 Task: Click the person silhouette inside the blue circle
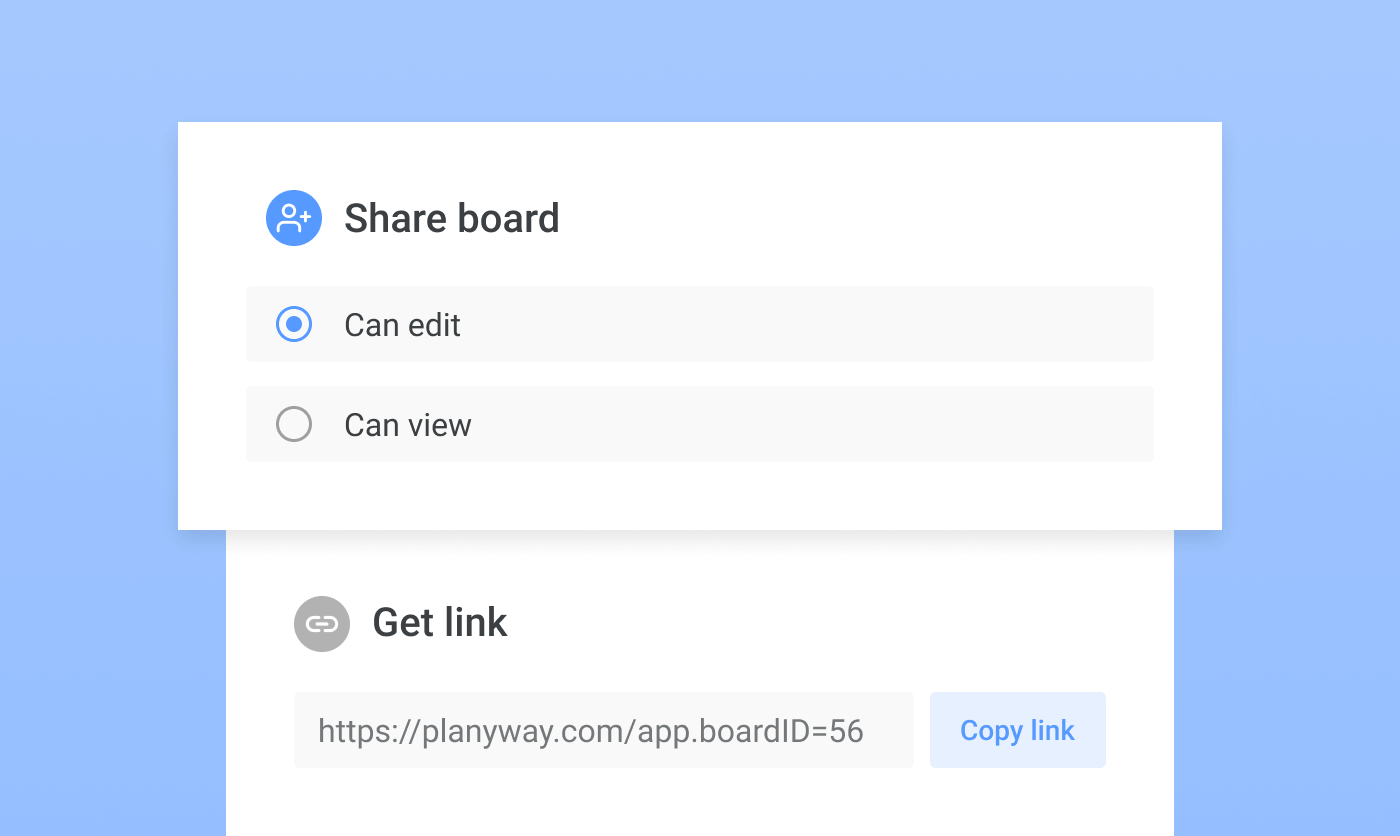click(x=289, y=218)
